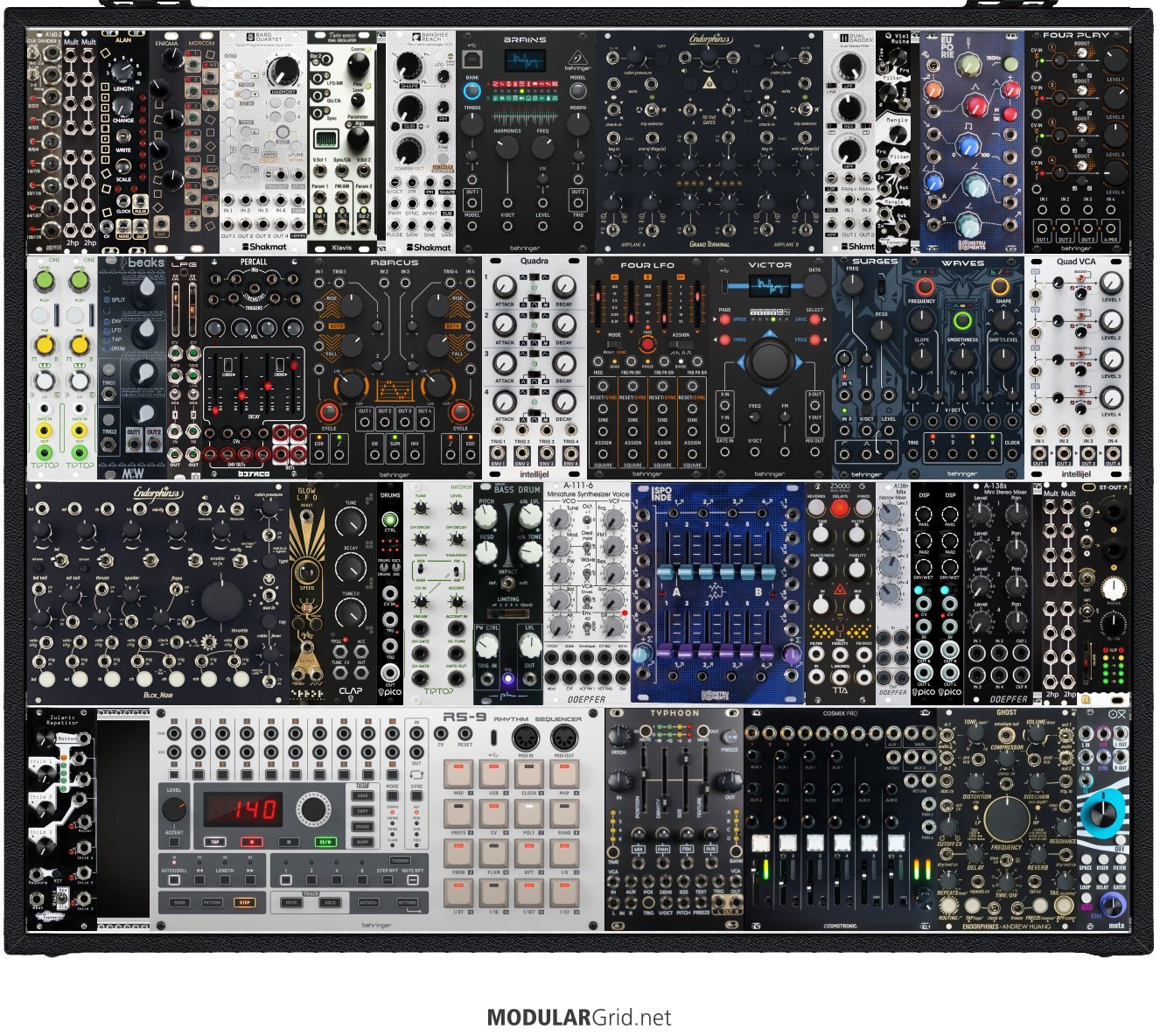Screen dimensions: 1160x1036
Task: Start playback with RS-9 green play/pause button
Action: pos(327,842)
